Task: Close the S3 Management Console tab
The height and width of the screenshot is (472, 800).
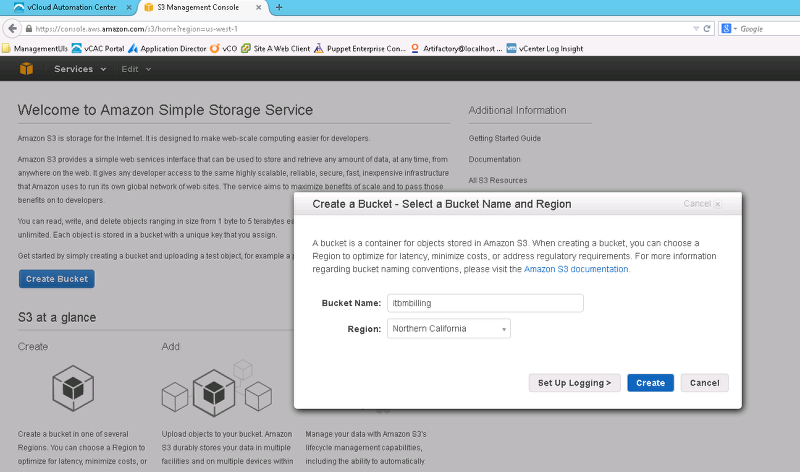Action: tap(259, 7)
